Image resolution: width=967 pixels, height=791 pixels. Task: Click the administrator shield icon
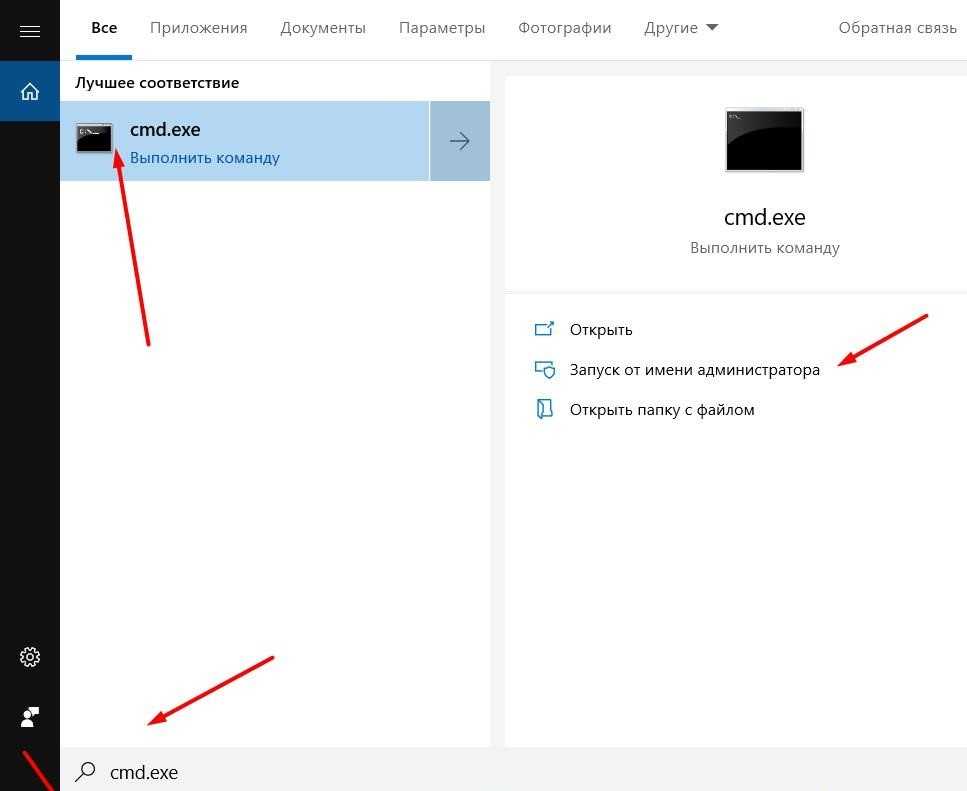544,369
